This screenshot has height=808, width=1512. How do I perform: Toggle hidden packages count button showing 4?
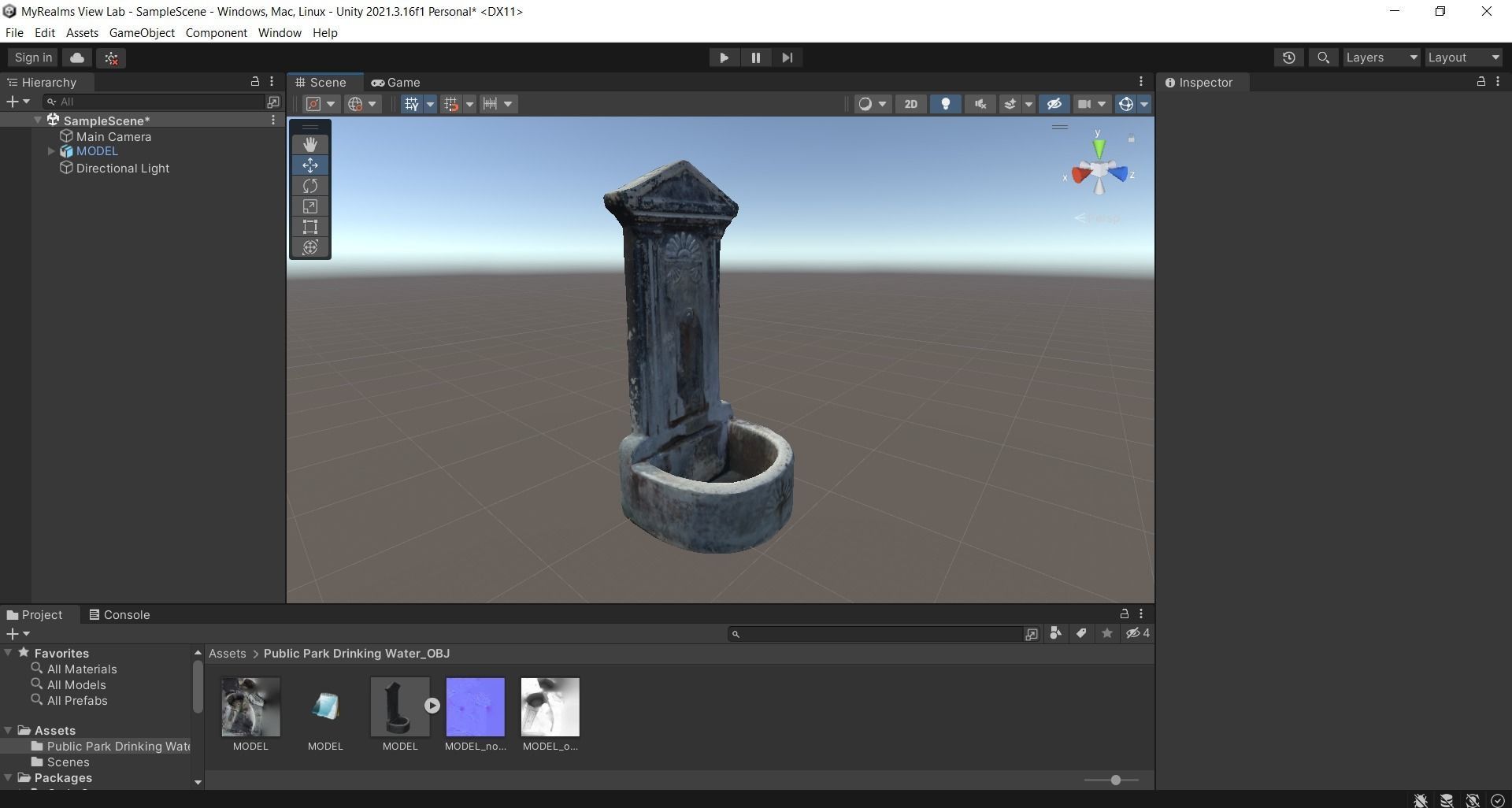[x=1138, y=633]
